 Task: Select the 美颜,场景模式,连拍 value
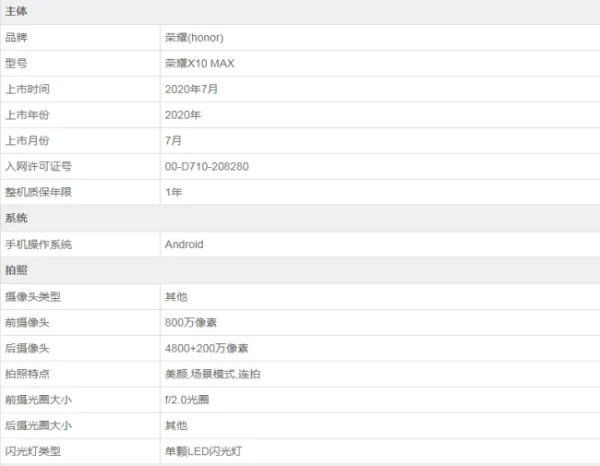213,374
